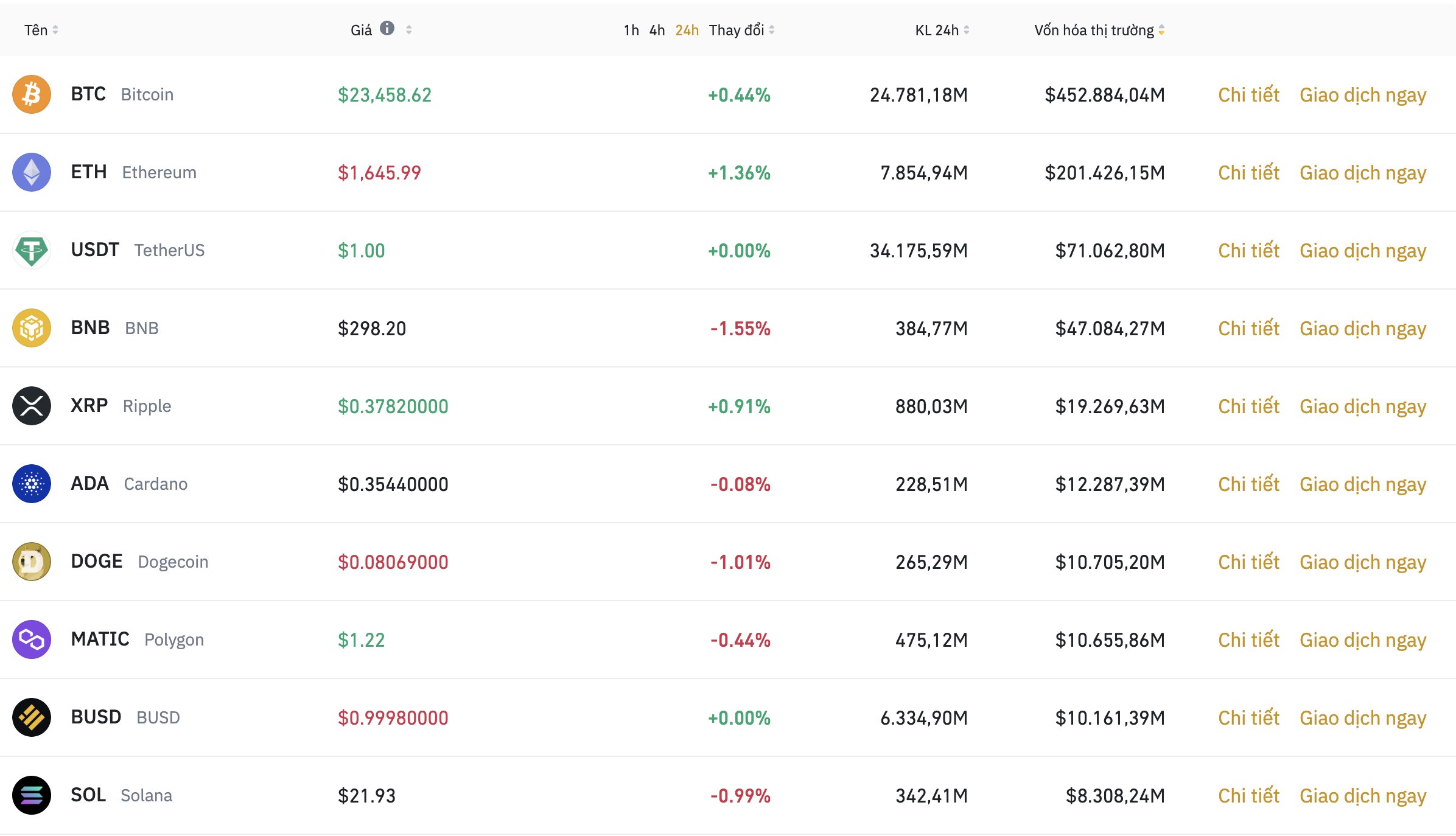This screenshot has height=836, width=1456.
Task: Click Giao dịch ngay for BUSD
Action: click(x=1363, y=719)
